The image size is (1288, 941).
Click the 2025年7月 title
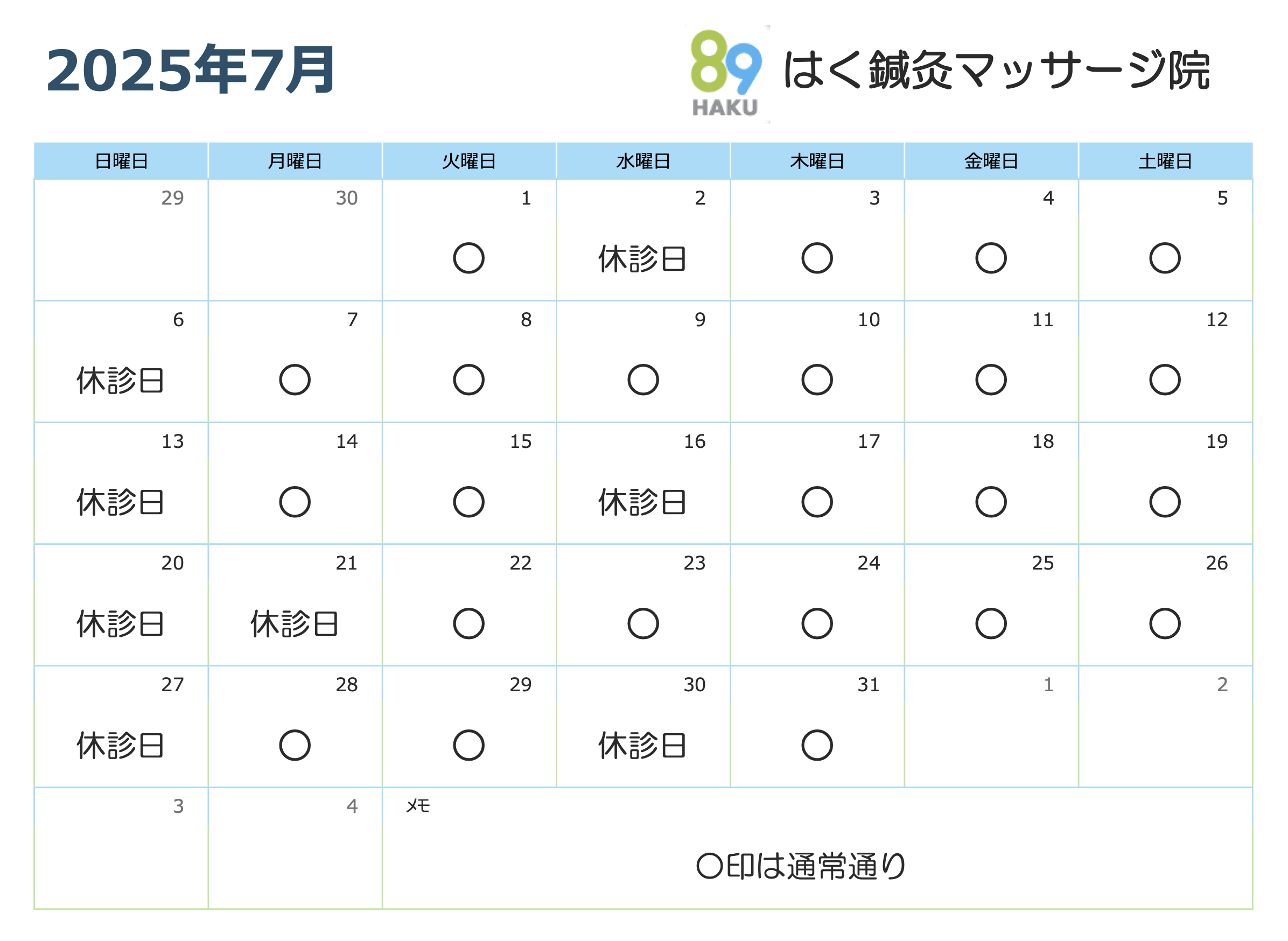191,70
